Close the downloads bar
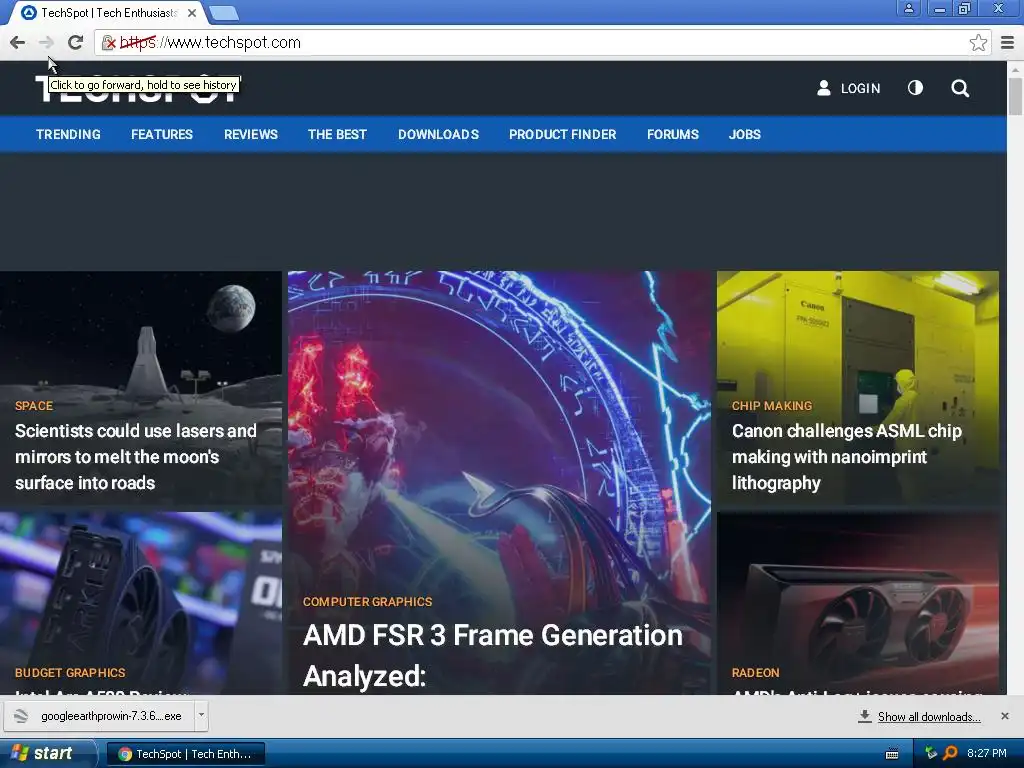The image size is (1024, 768). pyautogui.click(x=1005, y=716)
